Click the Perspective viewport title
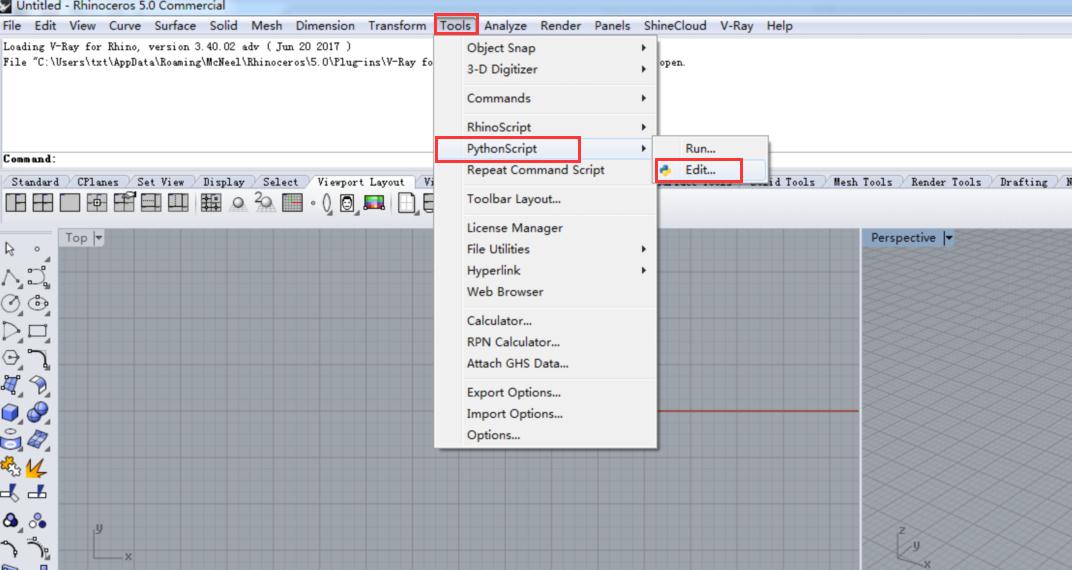This screenshot has width=1072, height=570. (902, 238)
